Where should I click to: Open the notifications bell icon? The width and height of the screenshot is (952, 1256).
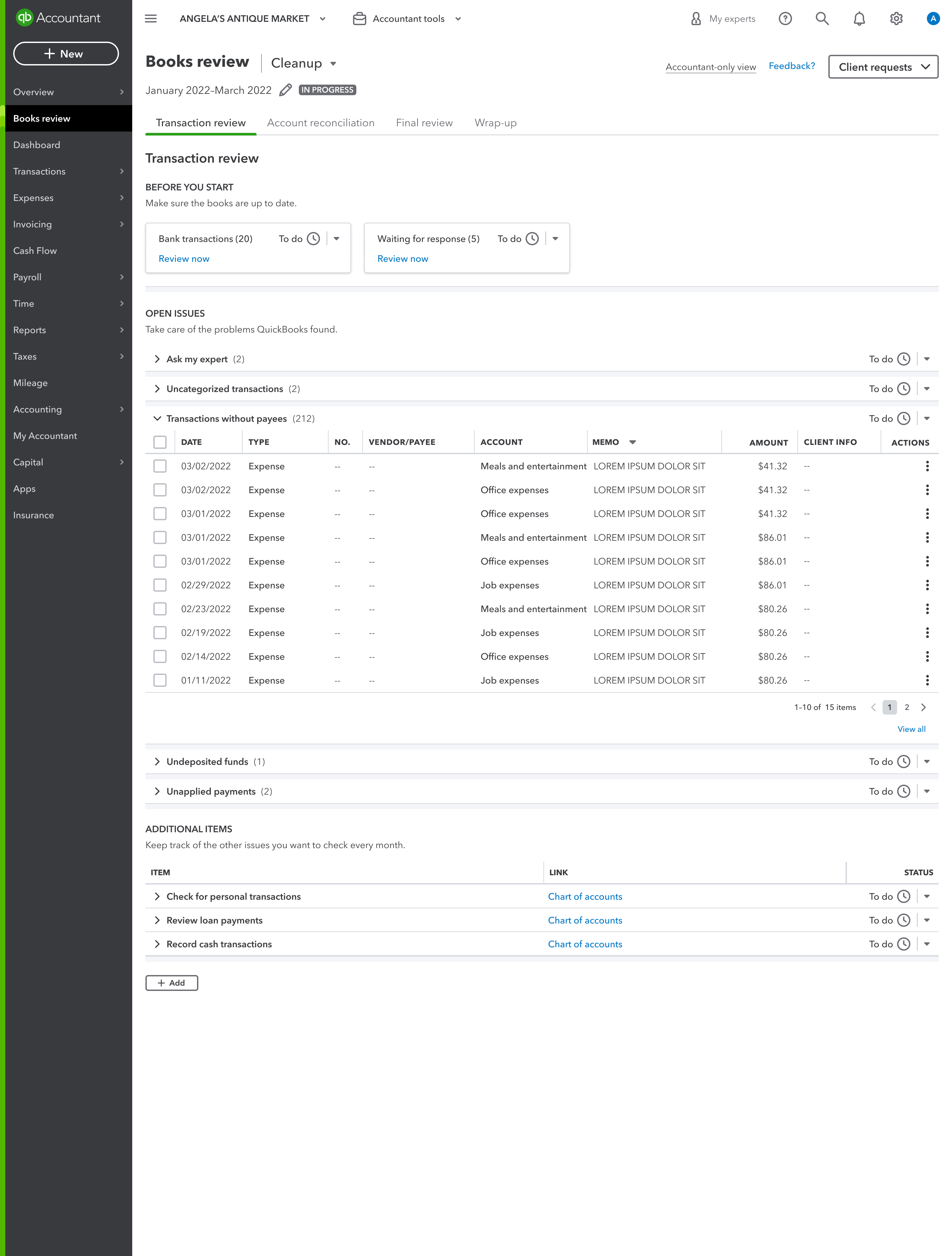click(859, 19)
